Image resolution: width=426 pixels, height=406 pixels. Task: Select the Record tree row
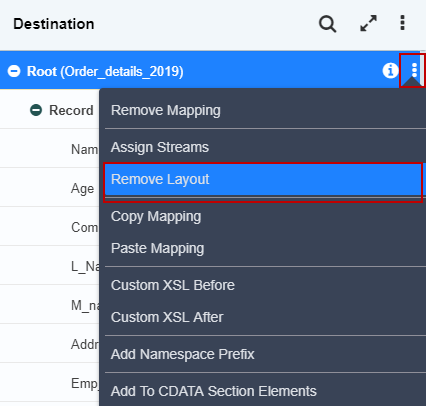tap(49, 110)
